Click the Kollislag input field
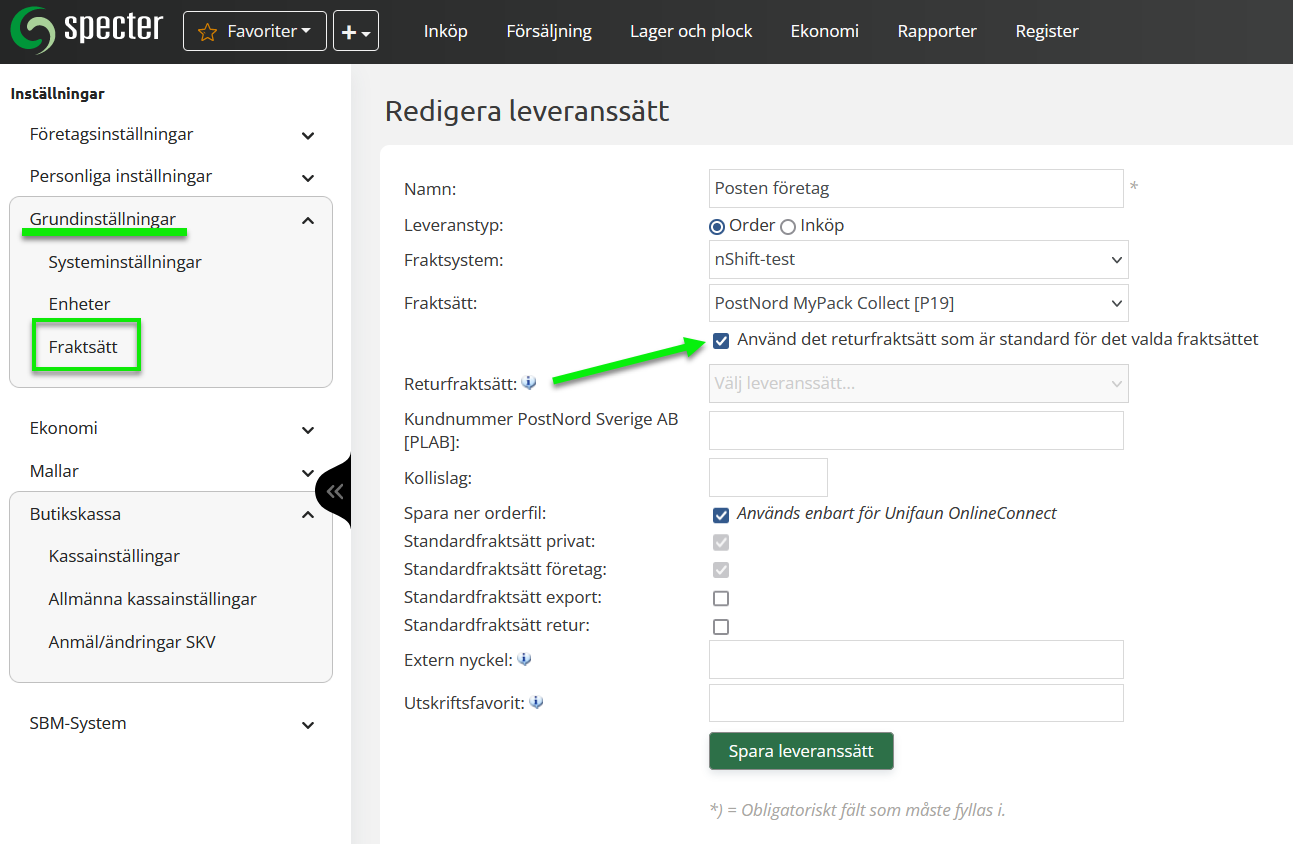1293x844 pixels. point(767,478)
